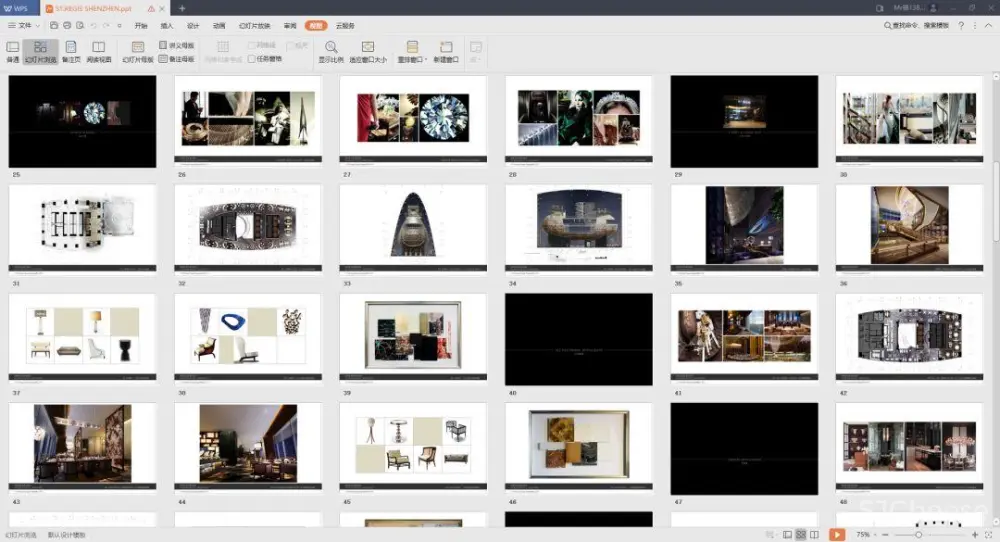The width and height of the screenshot is (1000, 542).
Task: Click Fit to Window (适应窗口大小) icon
Action: [367, 47]
